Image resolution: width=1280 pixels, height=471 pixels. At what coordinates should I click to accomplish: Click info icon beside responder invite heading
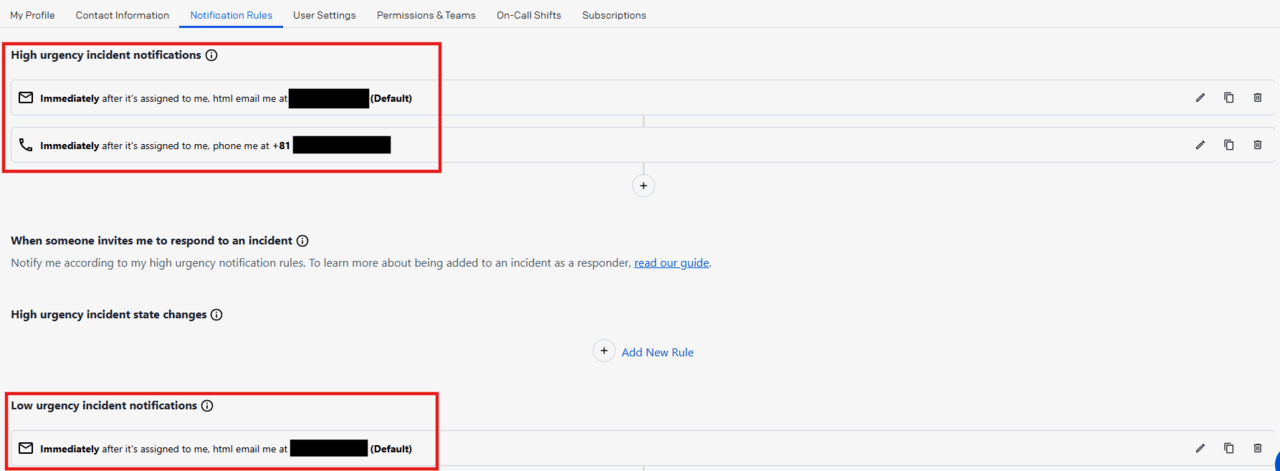[303, 241]
